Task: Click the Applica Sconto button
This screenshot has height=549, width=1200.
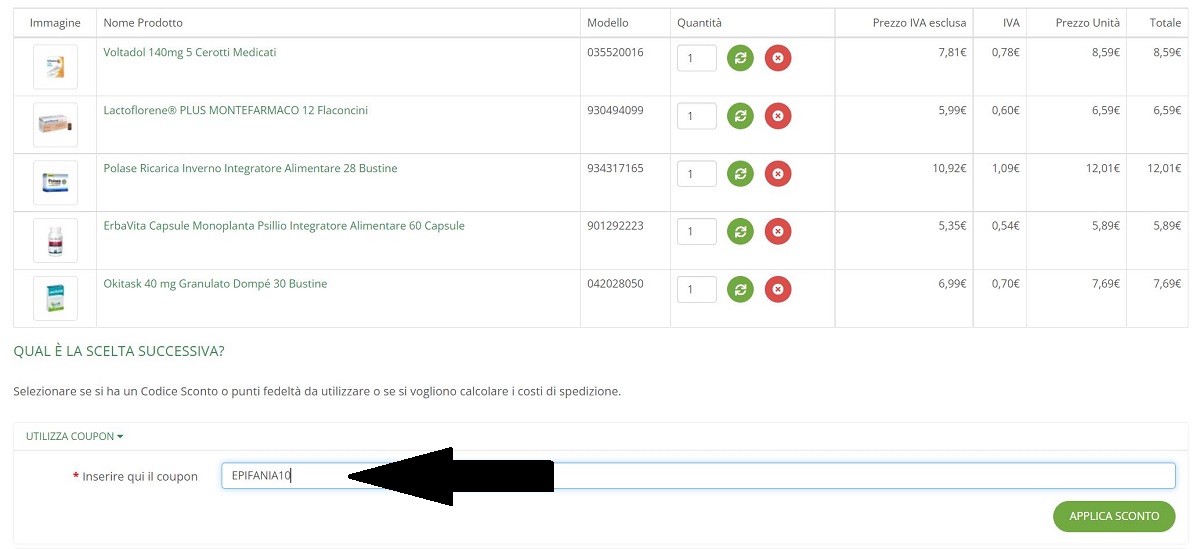Action: [1114, 516]
